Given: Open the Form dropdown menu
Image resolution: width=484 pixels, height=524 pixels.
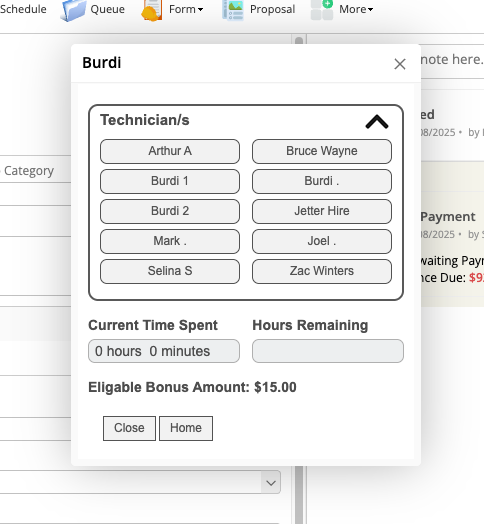Looking at the screenshot, I should tap(186, 9).
